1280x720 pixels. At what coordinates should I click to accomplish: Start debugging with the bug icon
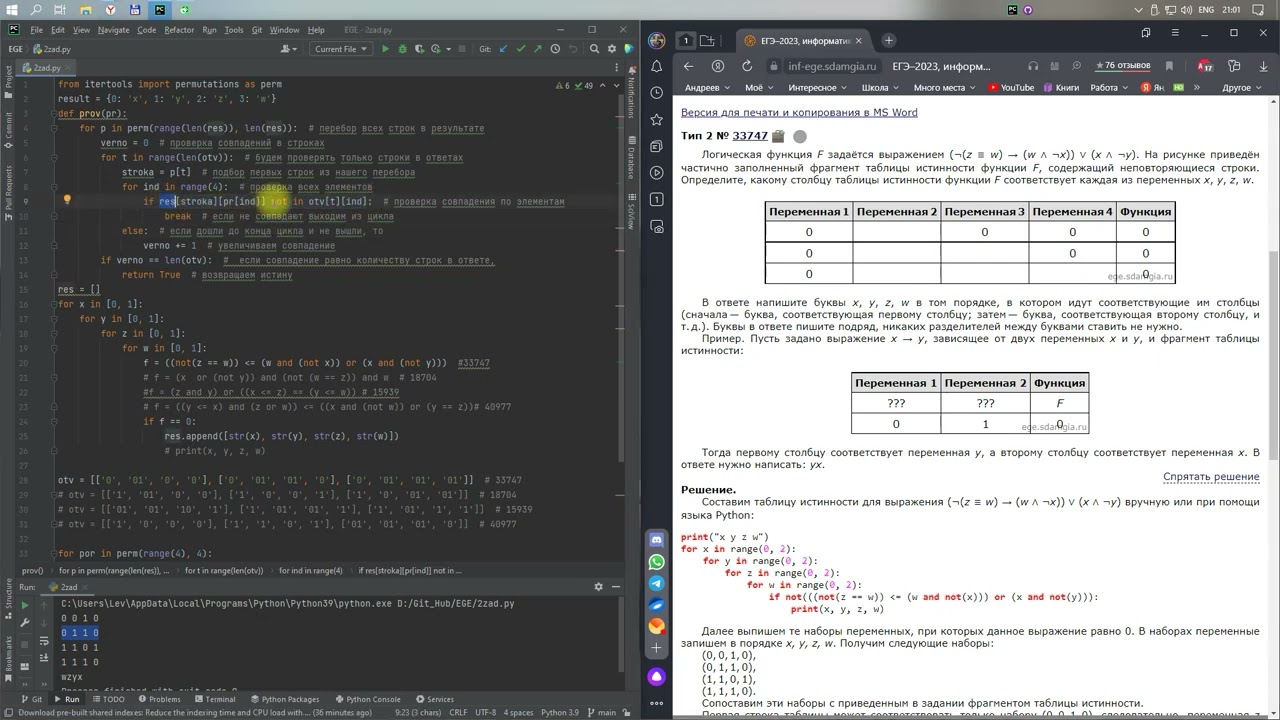tap(402, 48)
